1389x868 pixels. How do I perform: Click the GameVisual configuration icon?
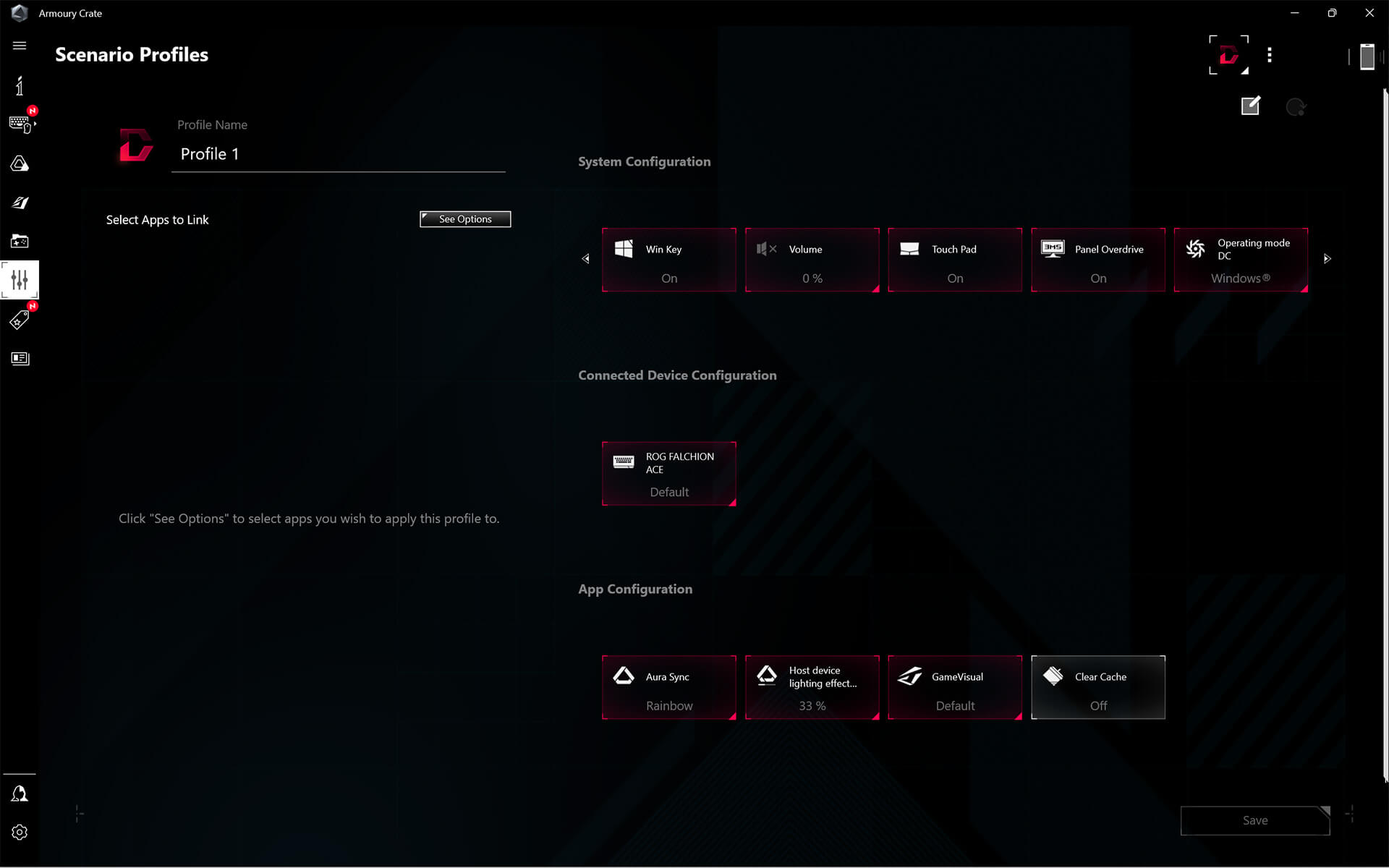(x=910, y=676)
